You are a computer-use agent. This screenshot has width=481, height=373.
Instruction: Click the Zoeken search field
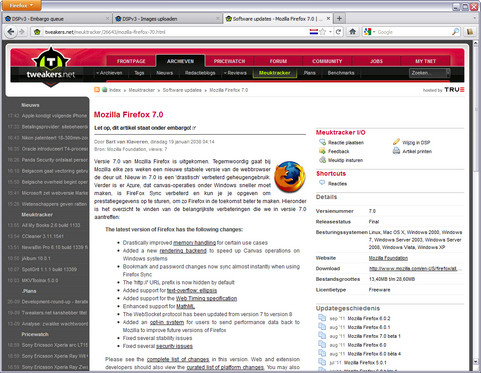[428, 73]
